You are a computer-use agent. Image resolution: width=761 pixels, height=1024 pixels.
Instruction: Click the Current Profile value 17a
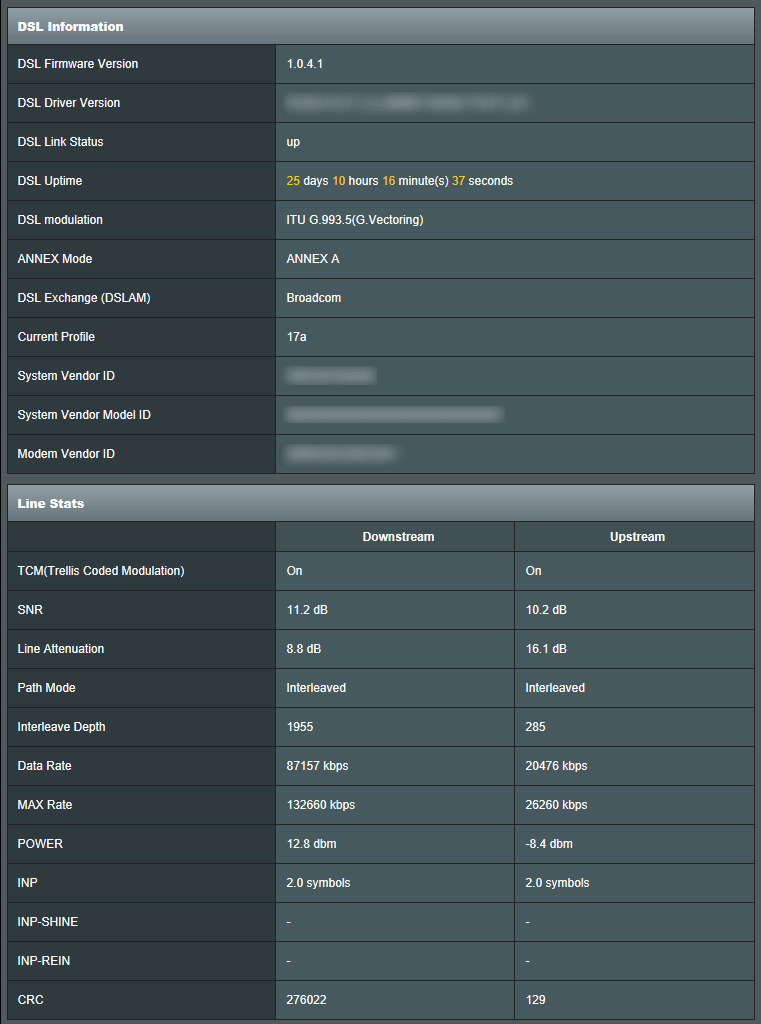coord(297,337)
